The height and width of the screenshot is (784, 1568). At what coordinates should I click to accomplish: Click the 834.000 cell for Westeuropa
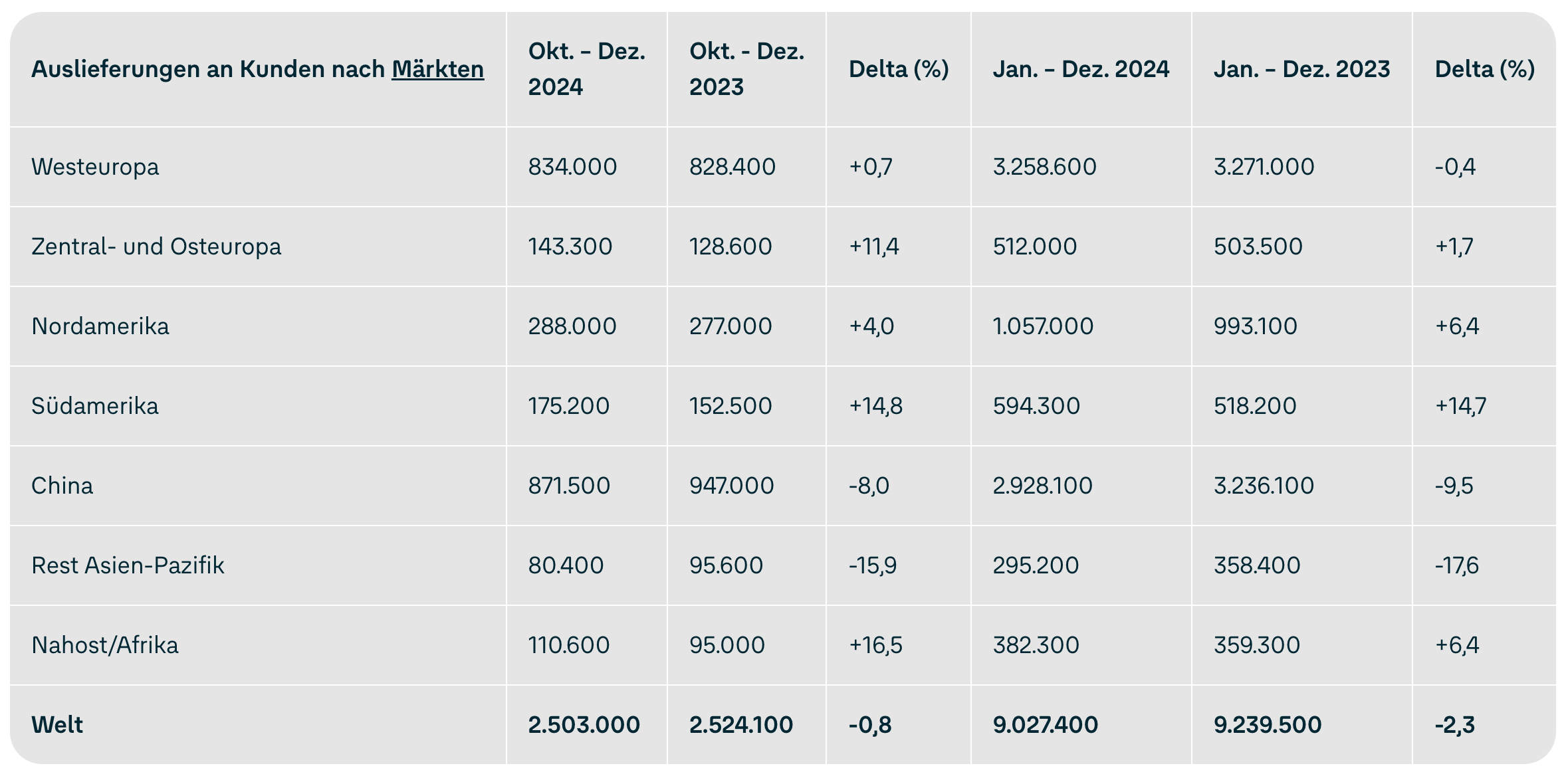point(572,167)
